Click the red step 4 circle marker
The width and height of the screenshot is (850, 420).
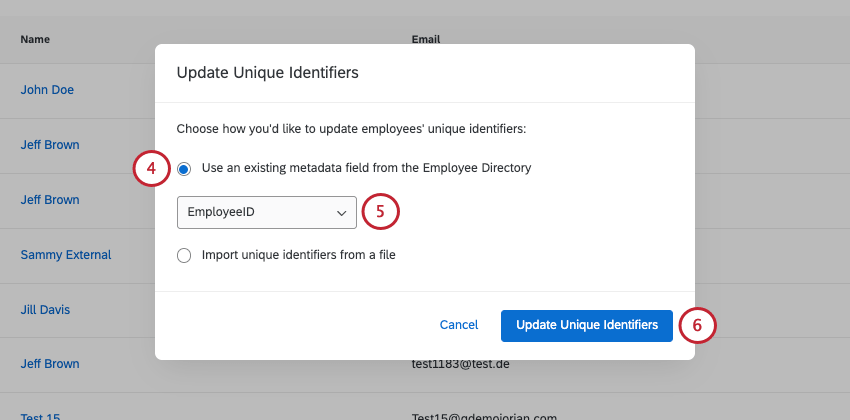151,168
